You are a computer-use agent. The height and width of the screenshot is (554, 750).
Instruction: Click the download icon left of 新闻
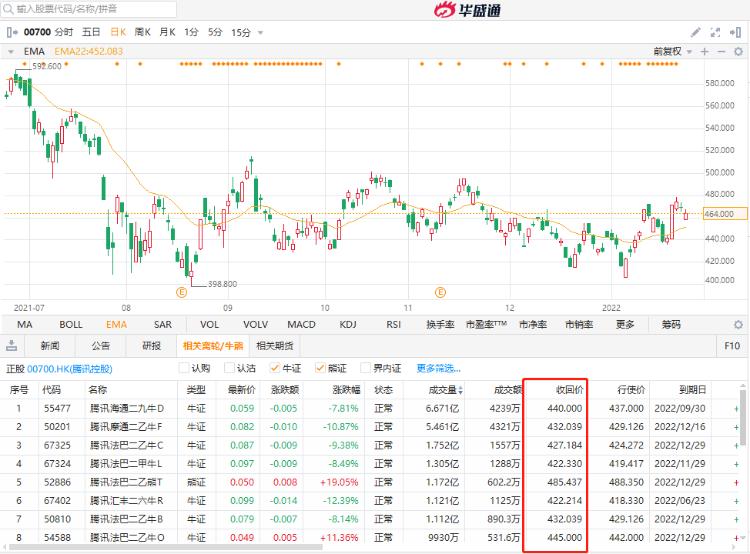click(x=12, y=346)
